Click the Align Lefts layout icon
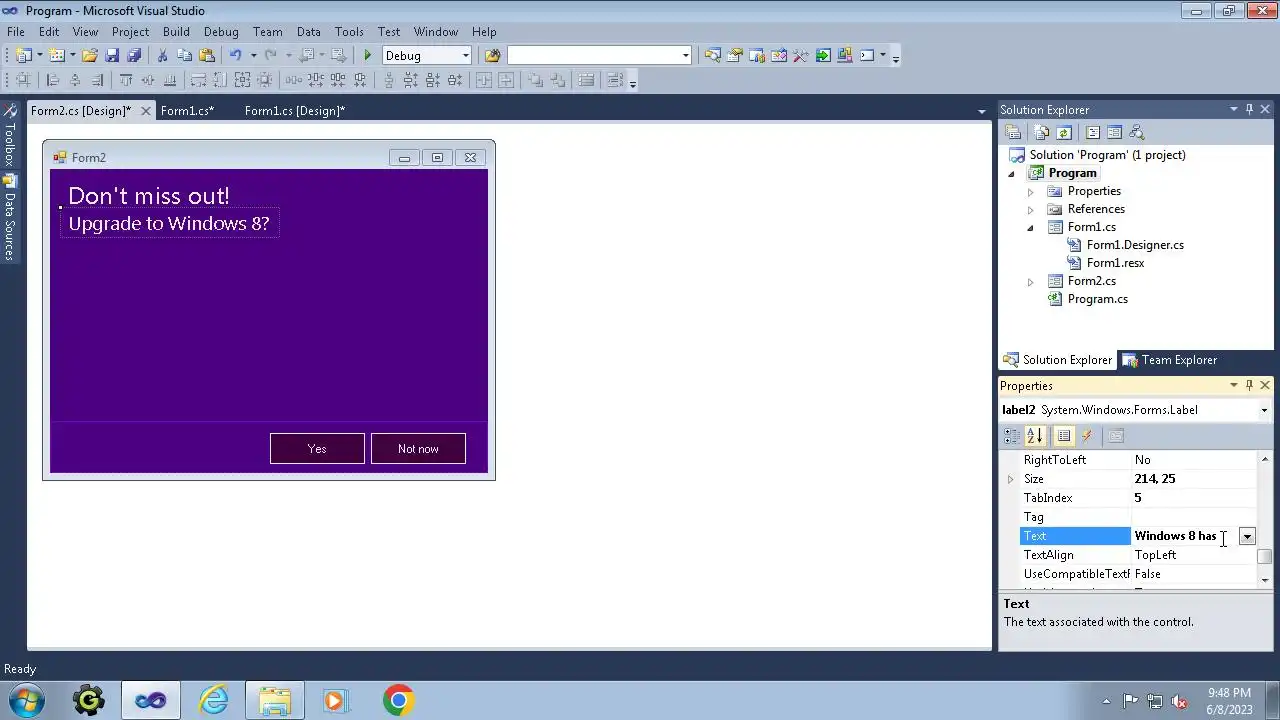Image resolution: width=1280 pixels, height=720 pixels. (x=53, y=81)
